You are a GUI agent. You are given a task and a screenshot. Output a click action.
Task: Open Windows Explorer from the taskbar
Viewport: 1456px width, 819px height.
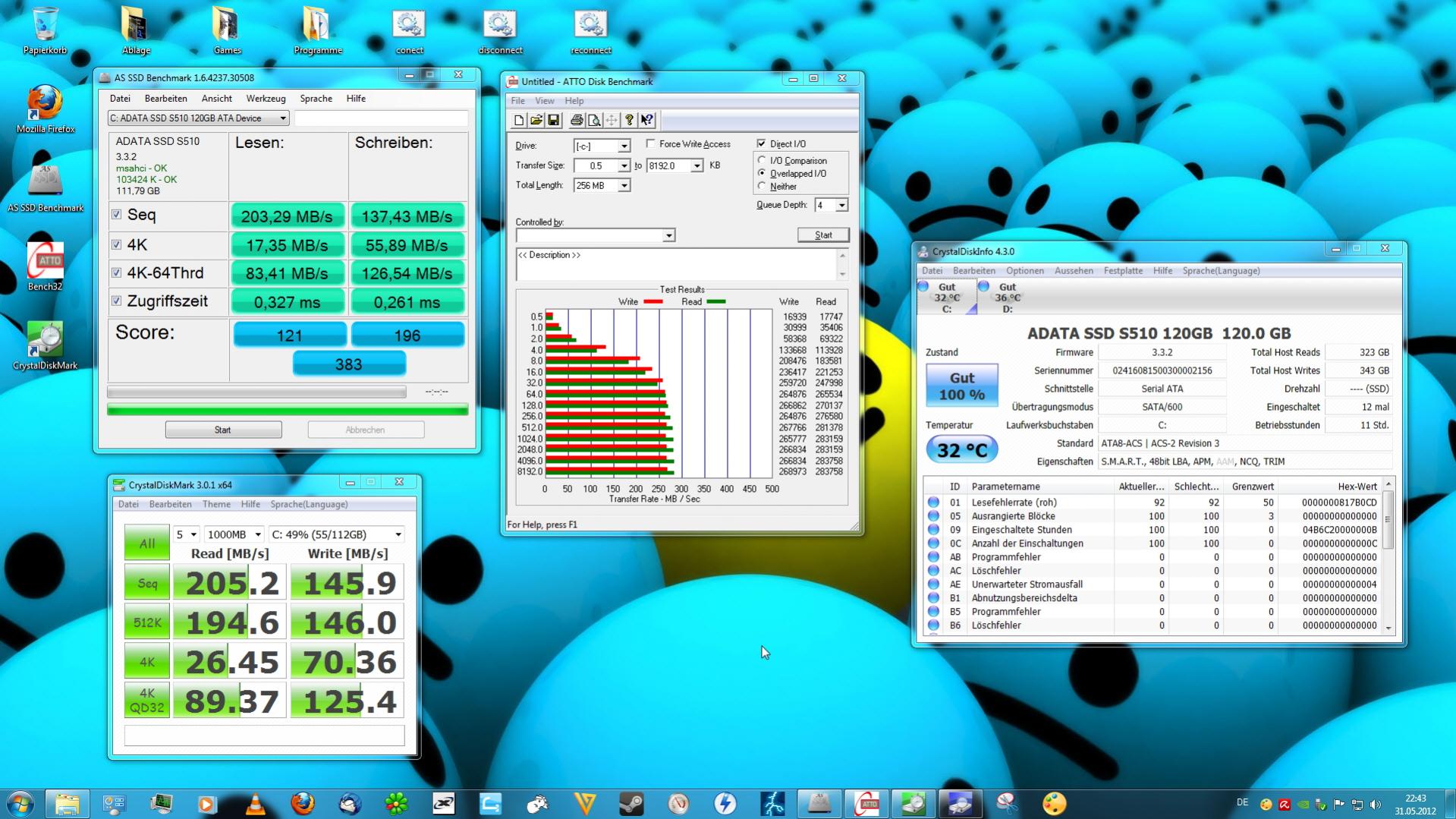[67, 803]
